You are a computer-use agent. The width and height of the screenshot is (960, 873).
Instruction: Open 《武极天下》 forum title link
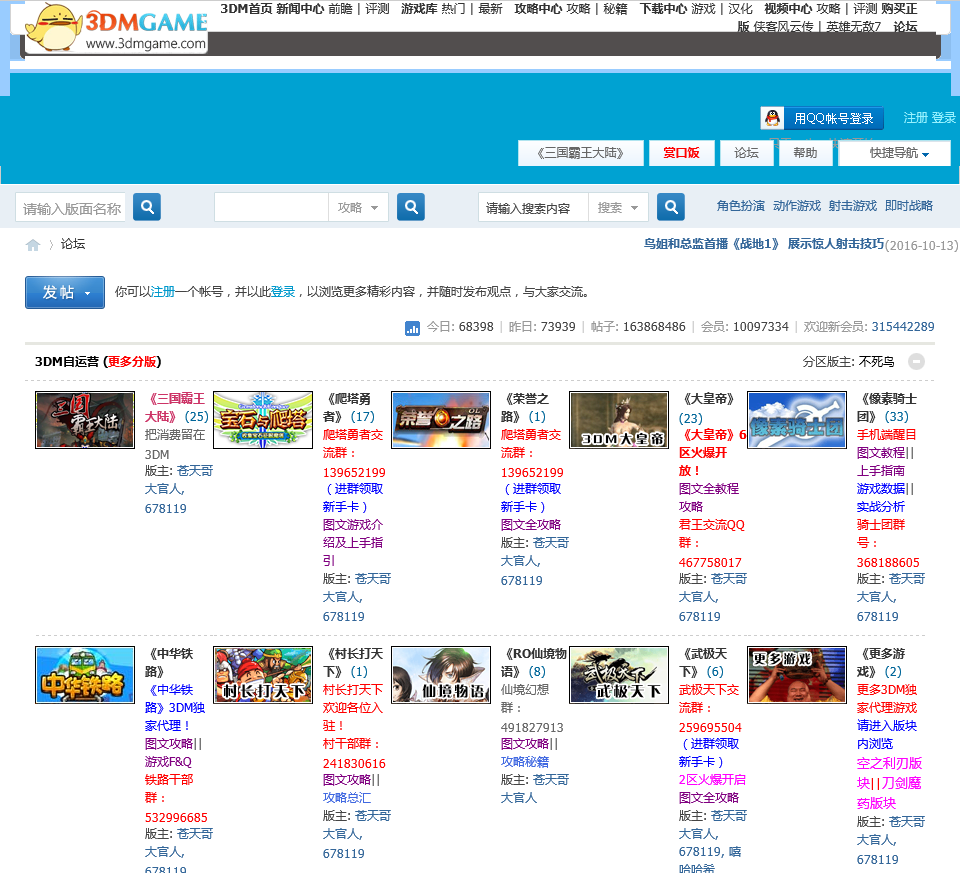coord(703,662)
